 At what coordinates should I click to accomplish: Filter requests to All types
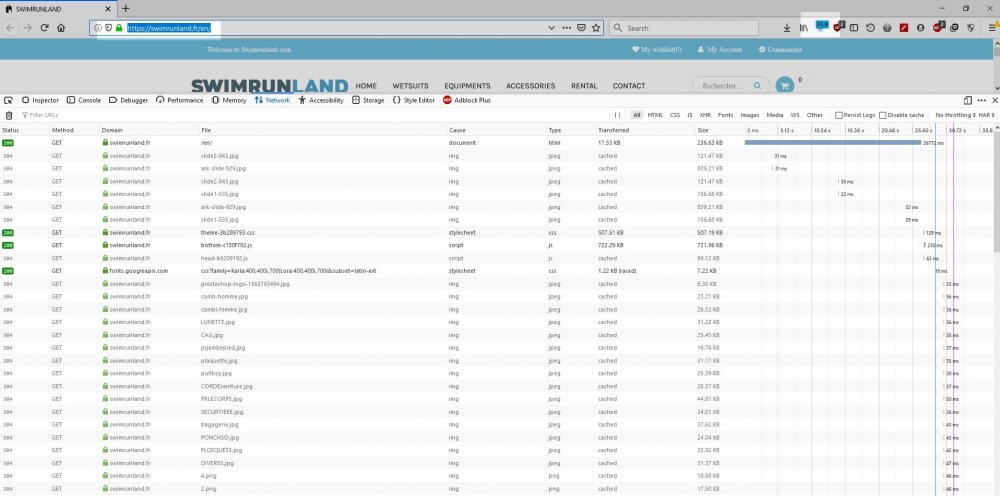tap(636, 115)
